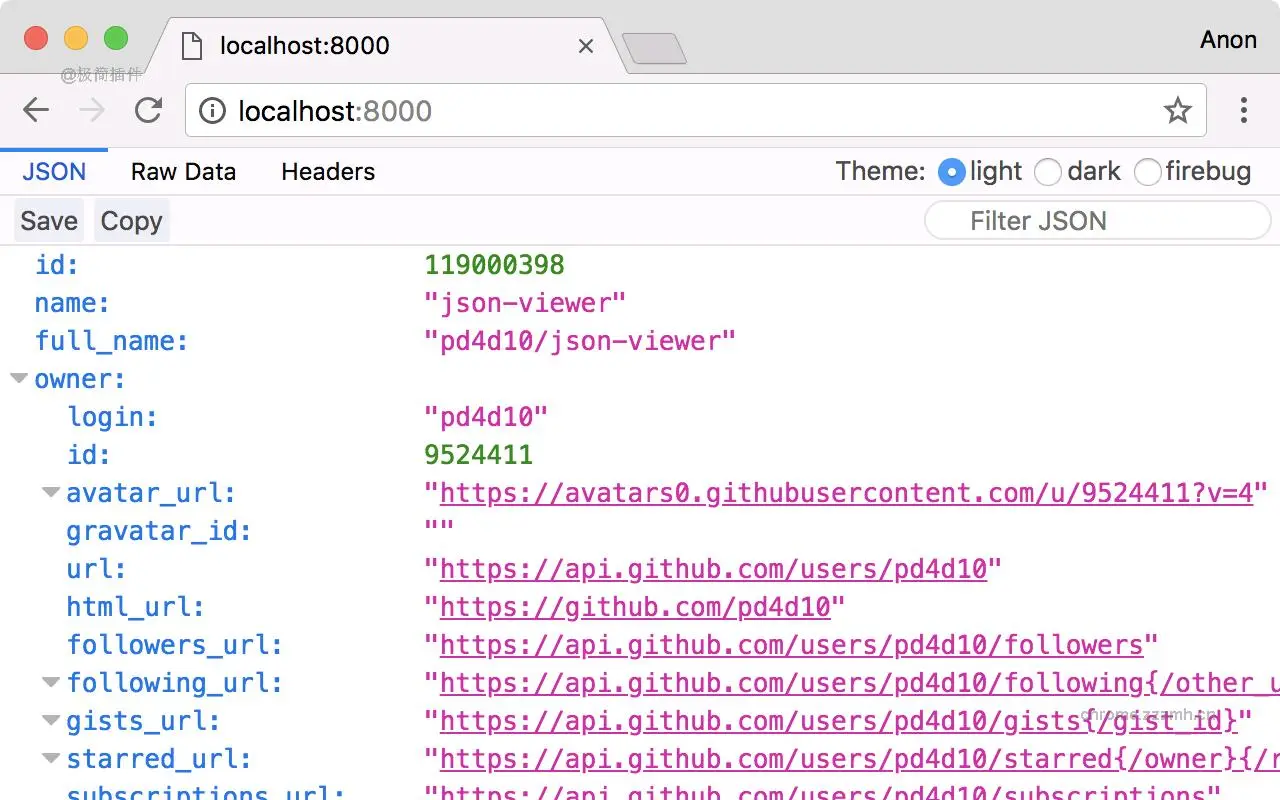Open Chrome's three-dot menu
Viewport: 1280px width, 800px height.
(x=1244, y=110)
